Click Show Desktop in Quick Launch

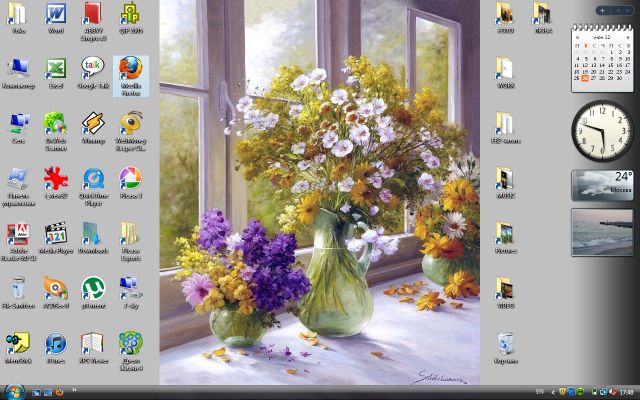point(36,393)
